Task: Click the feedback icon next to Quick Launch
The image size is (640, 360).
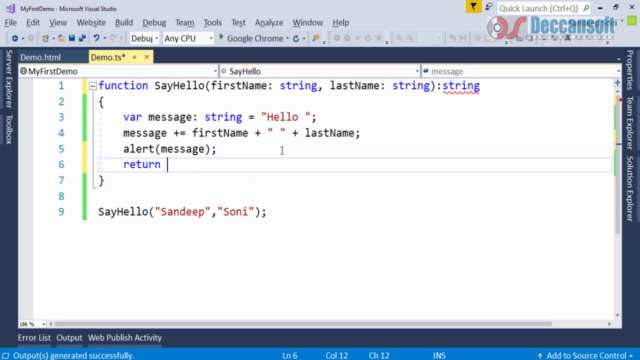Action: (x=489, y=7)
